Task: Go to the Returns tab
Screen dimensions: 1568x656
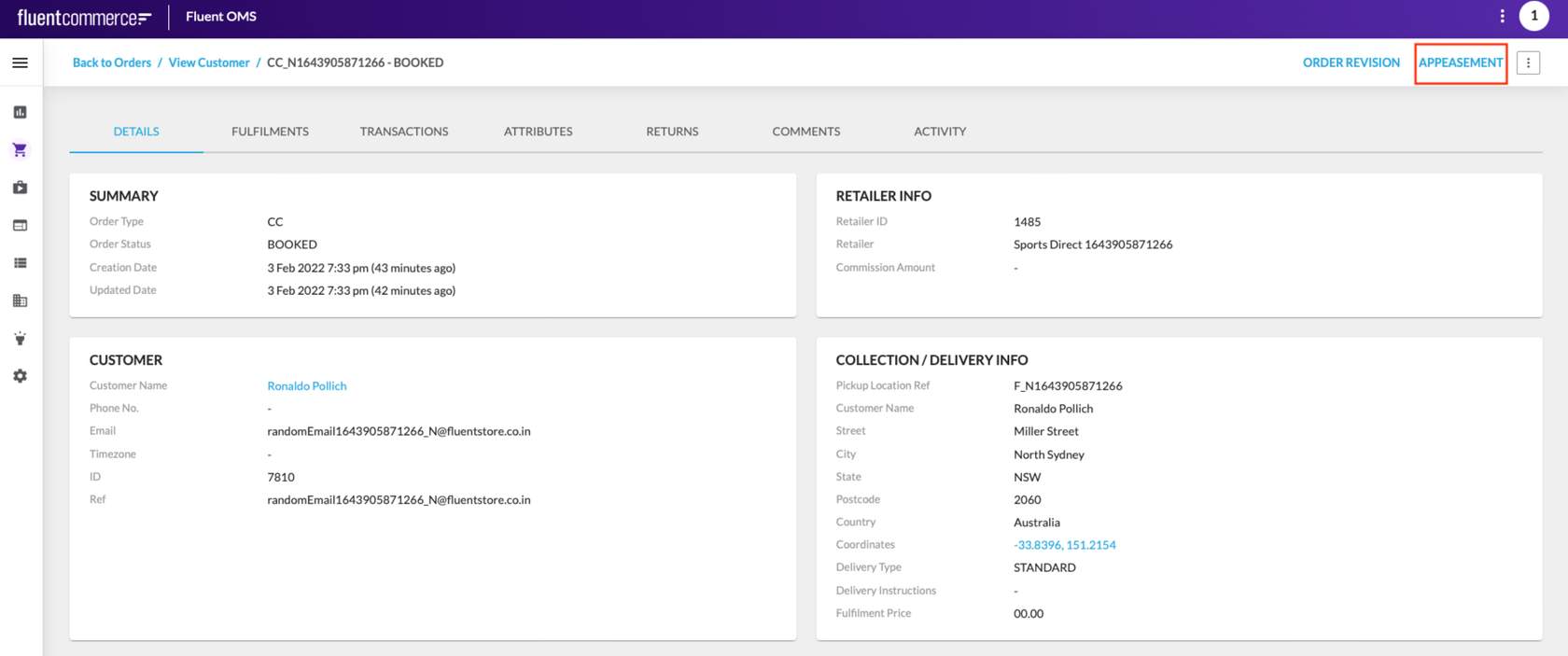Action: coord(672,132)
